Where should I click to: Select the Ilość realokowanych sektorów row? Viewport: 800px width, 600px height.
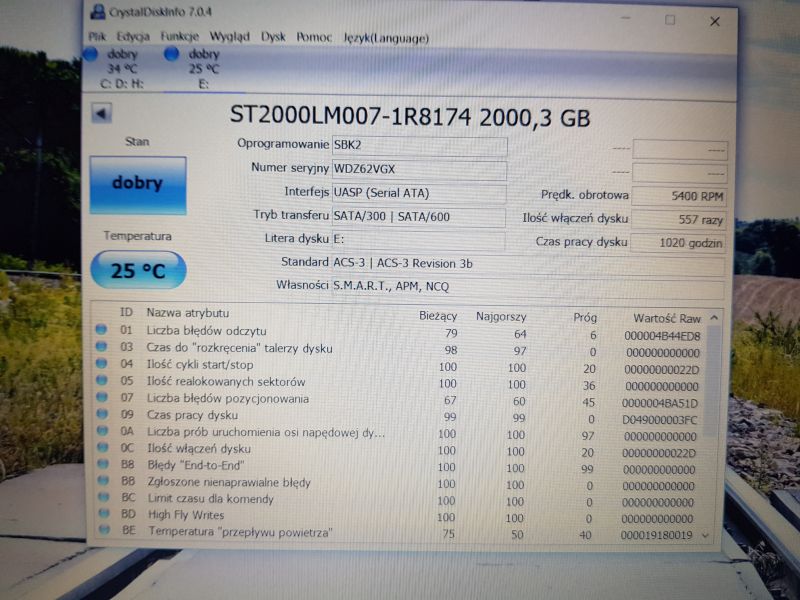(x=399, y=384)
